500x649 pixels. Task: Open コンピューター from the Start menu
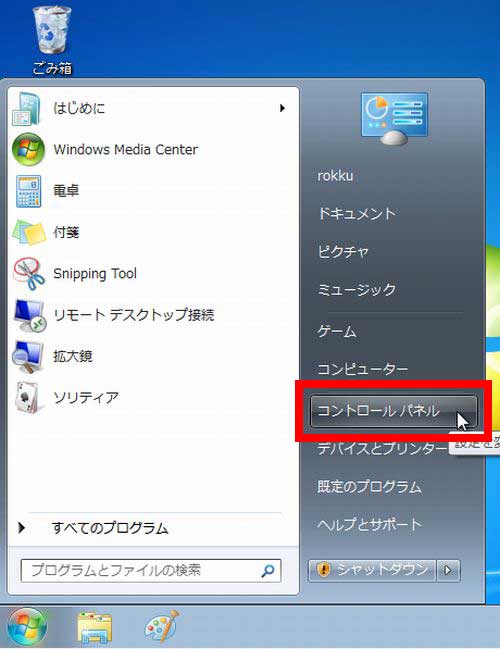tap(363, 369)
